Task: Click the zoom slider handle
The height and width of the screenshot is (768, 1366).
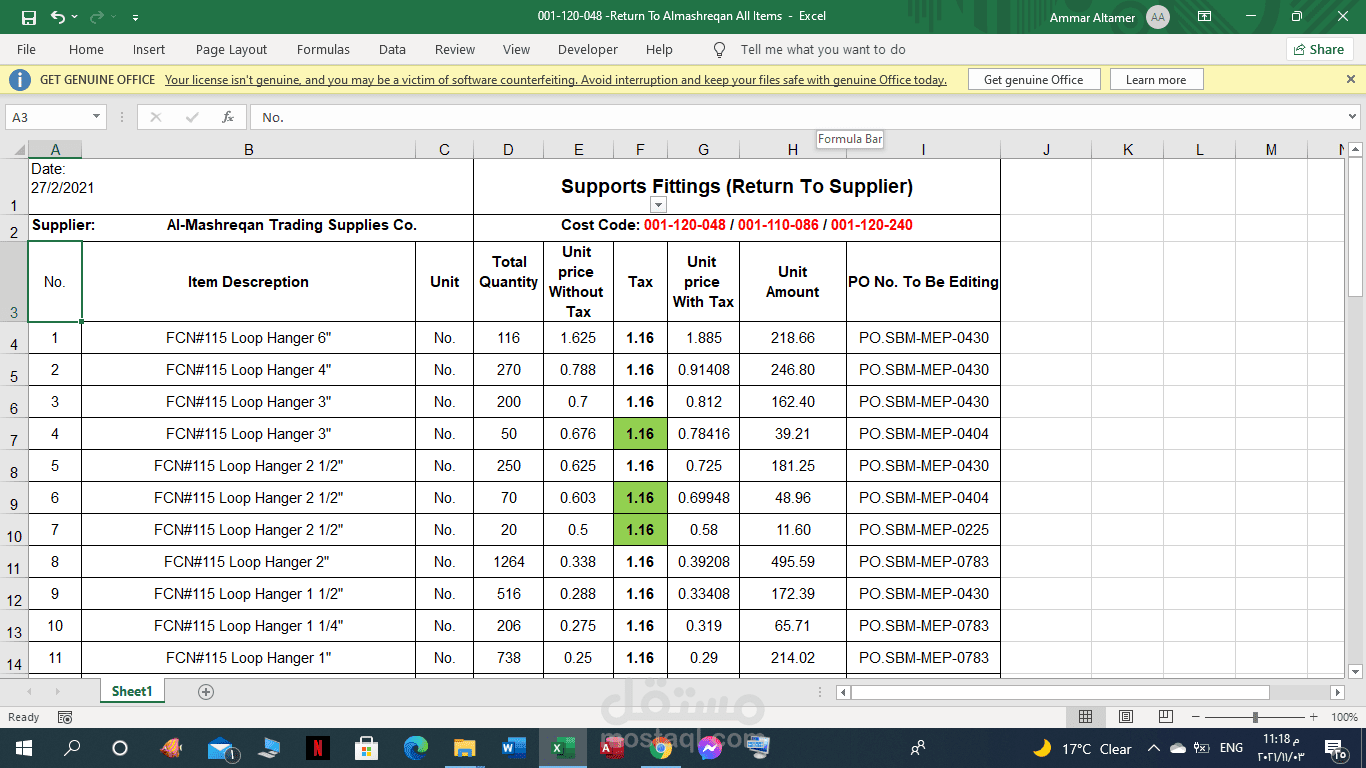Action: pyautogui.click(x=1255, y=717)
